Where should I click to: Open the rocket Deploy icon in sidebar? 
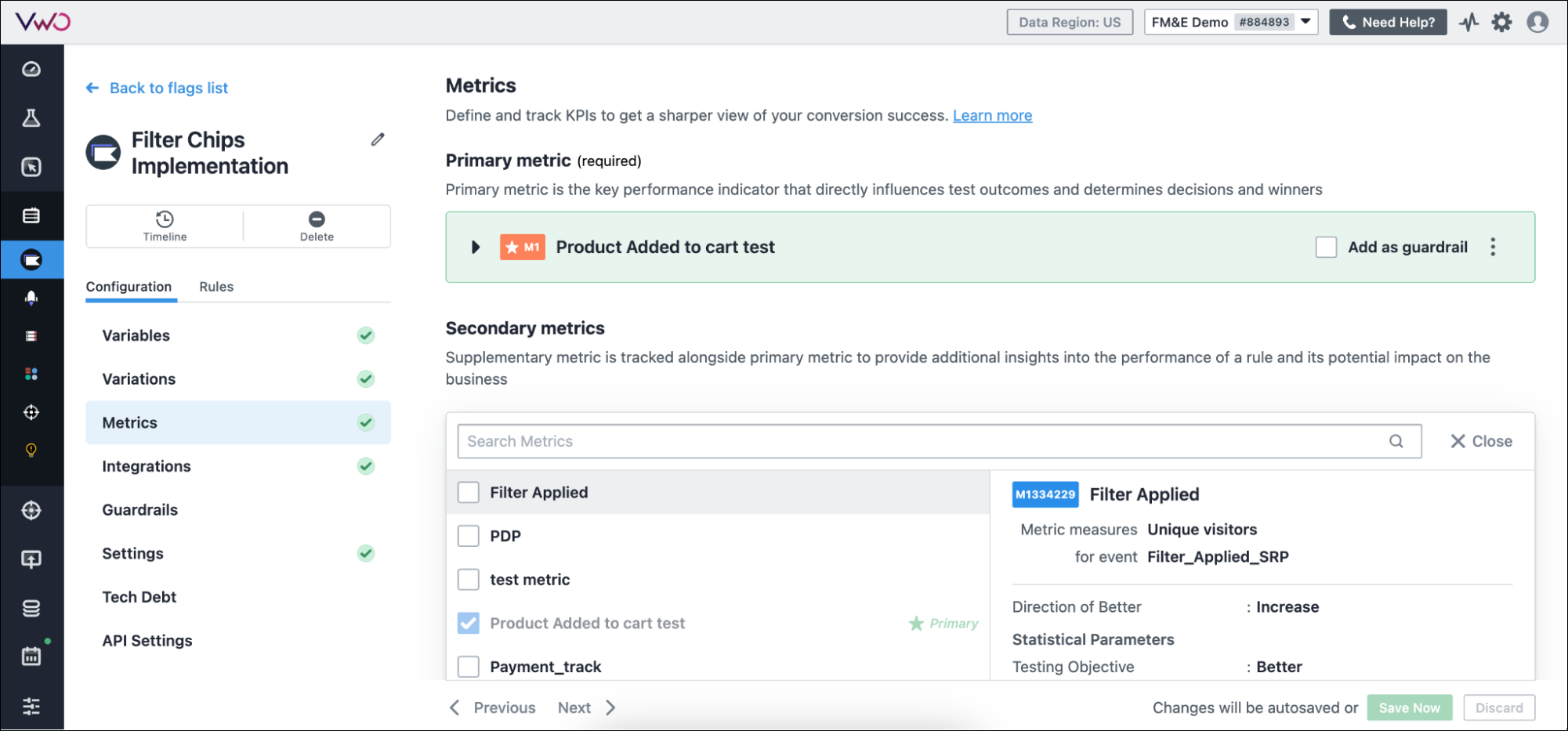point(31,298)
